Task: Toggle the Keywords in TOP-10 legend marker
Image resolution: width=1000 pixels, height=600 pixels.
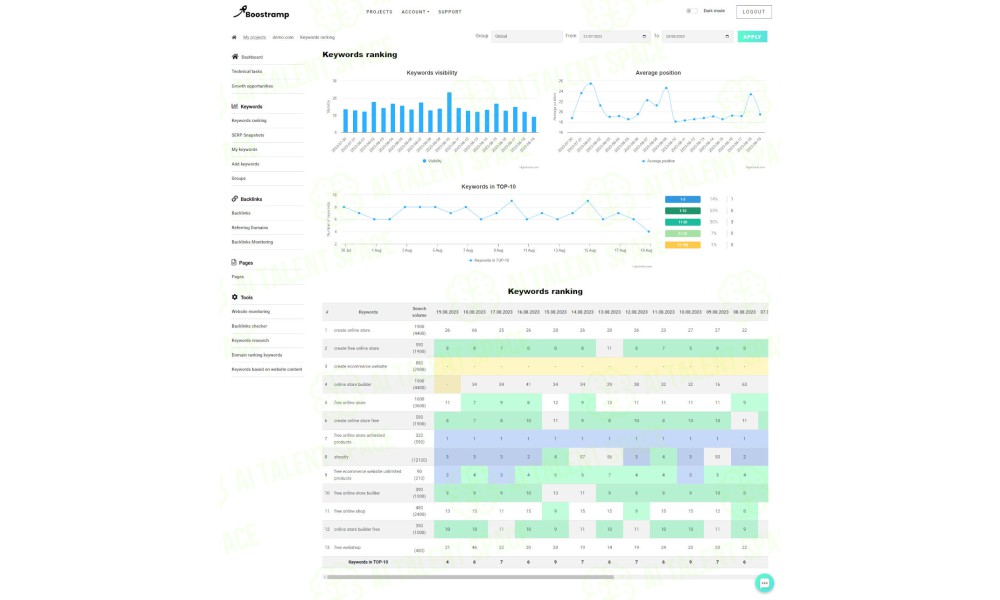Action: pyautogui.click(x=471, y=260)
